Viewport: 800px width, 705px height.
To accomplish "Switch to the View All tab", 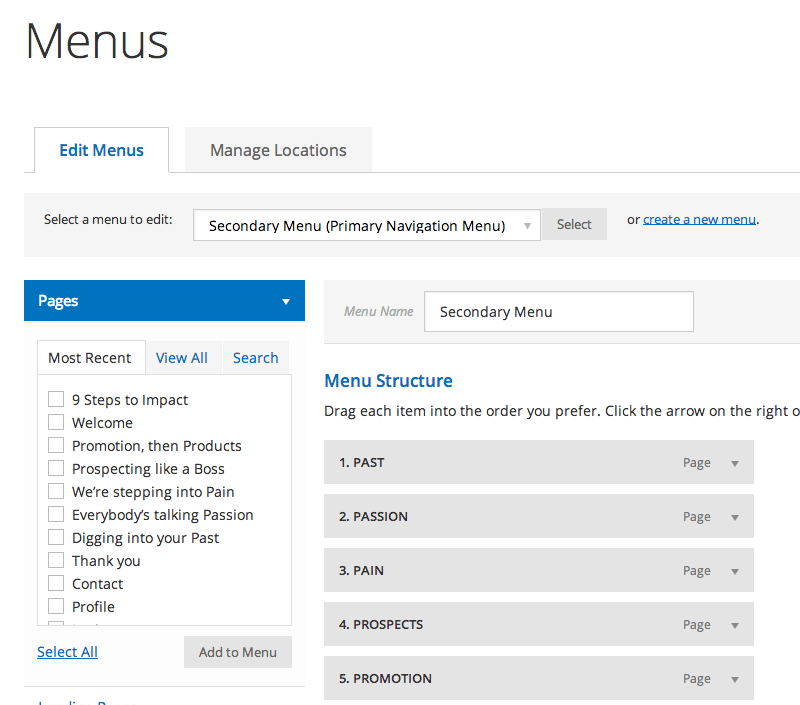I will [182, 357].
